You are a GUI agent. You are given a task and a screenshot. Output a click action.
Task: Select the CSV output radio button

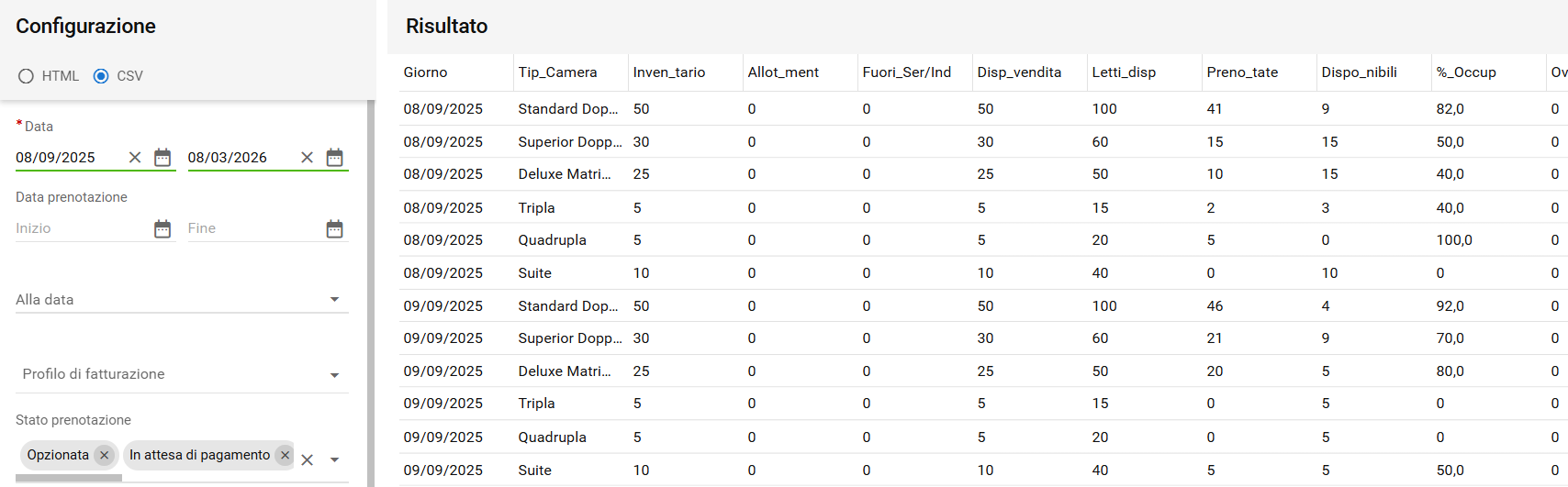[101, 76]
